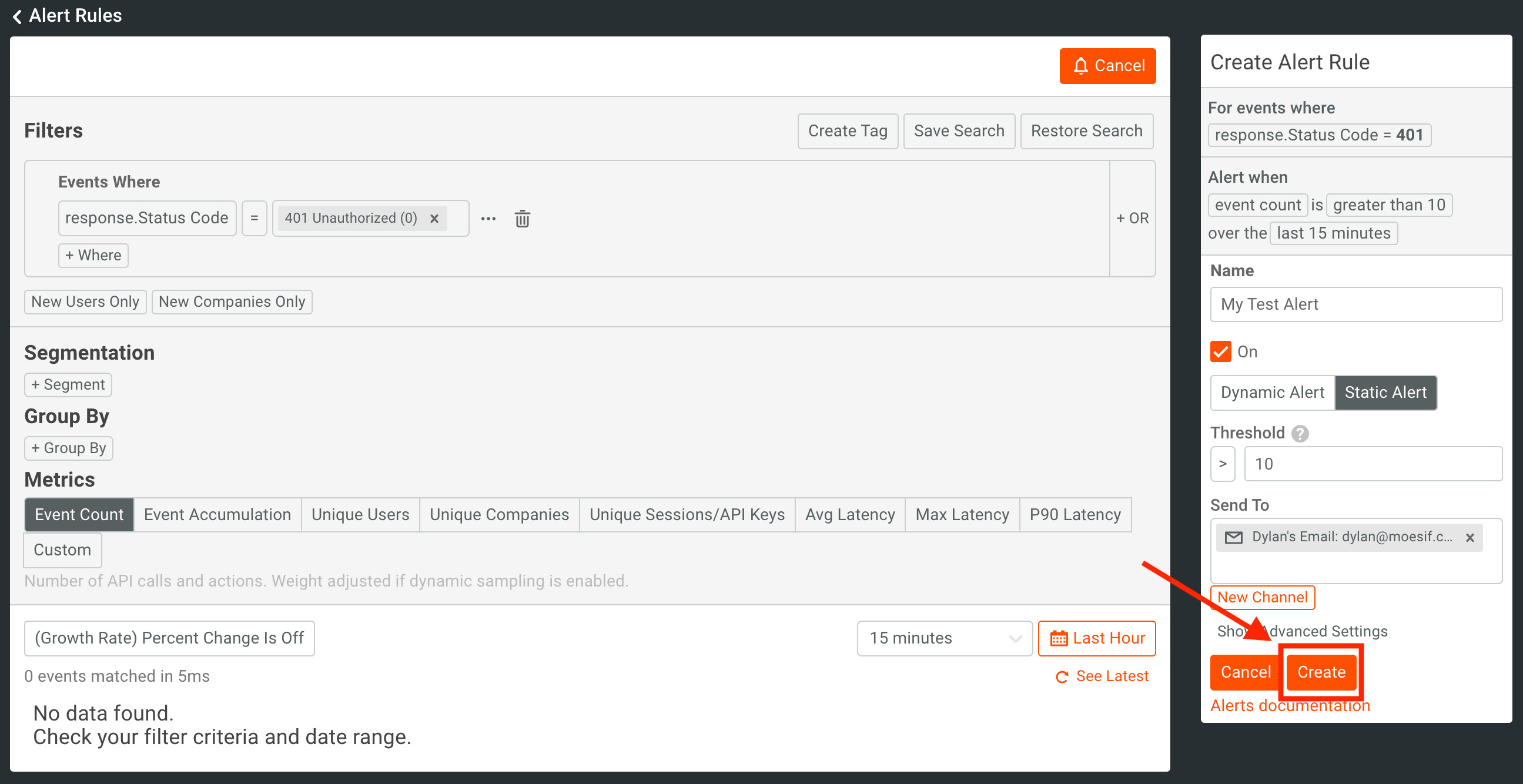Remove the 401 Unauthorized filter value
The image size is (1523, 784).
pos(434,219)
